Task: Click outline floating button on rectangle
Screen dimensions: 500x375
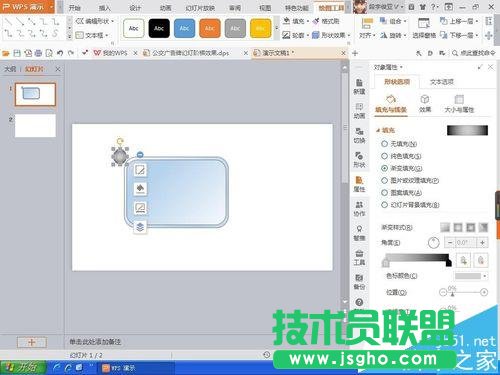Action: point(140,208)
